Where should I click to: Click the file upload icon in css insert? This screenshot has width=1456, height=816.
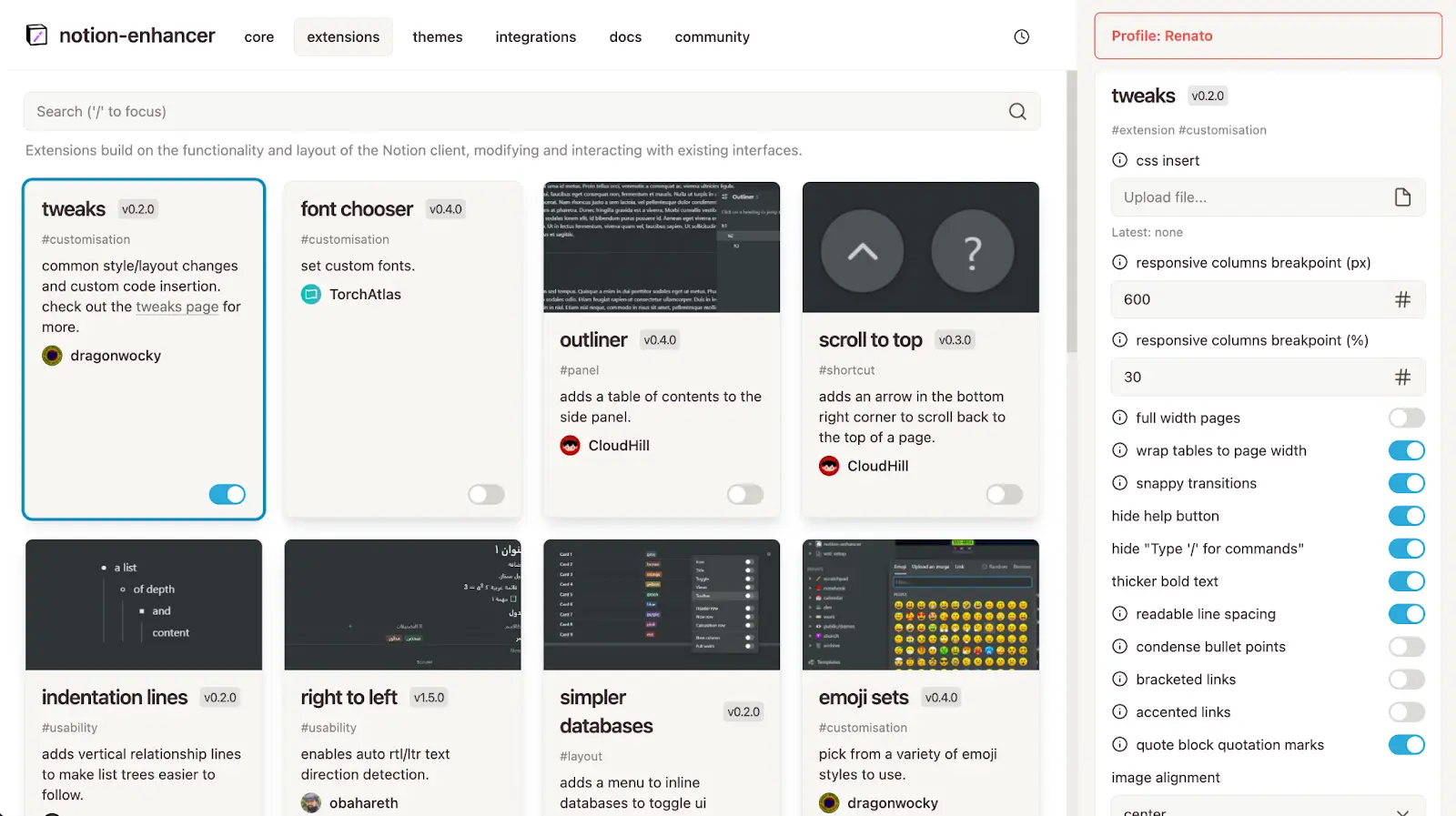click(1402, 197)
